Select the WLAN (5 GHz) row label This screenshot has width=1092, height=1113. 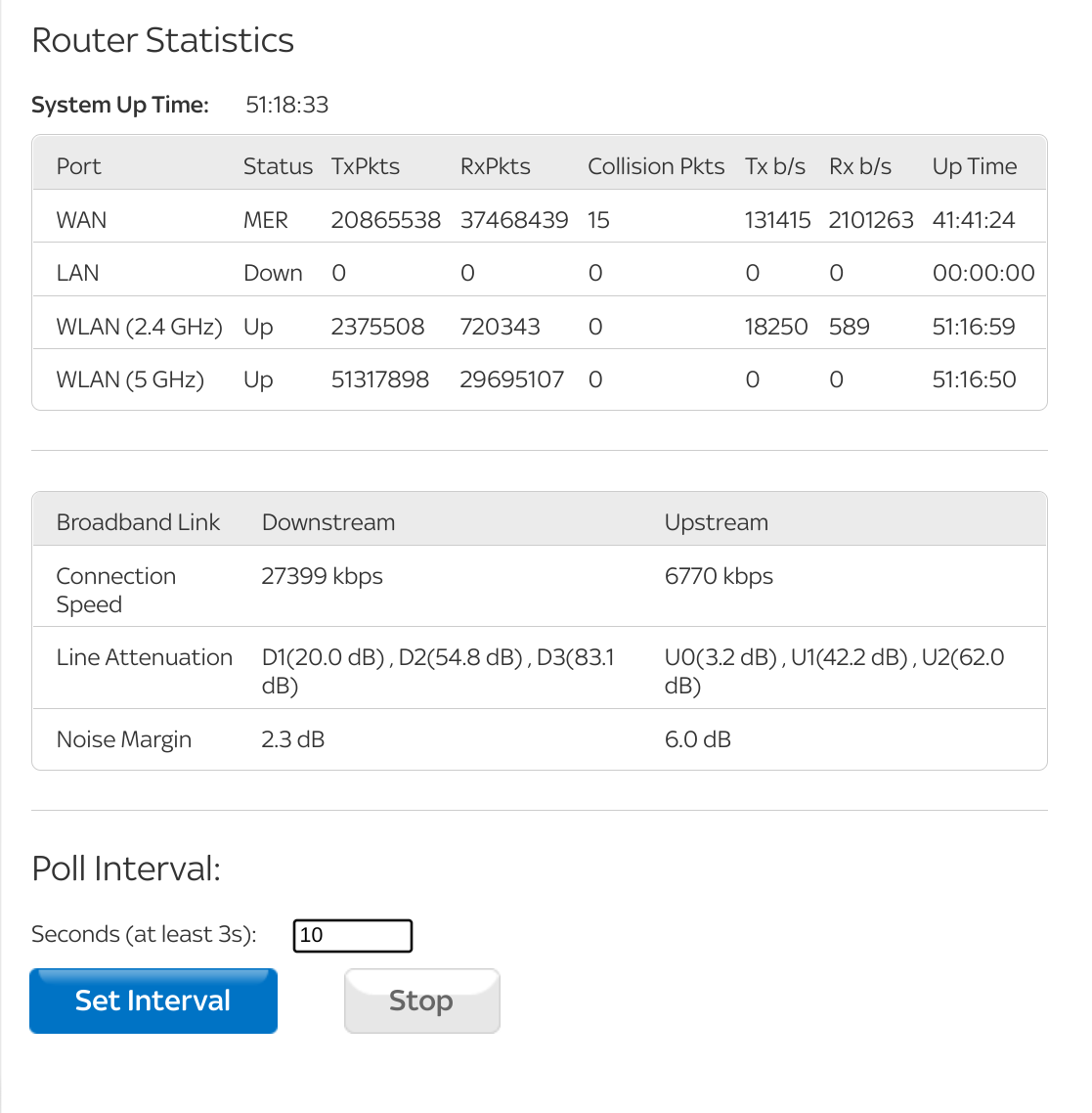click(x=130, y=379)
